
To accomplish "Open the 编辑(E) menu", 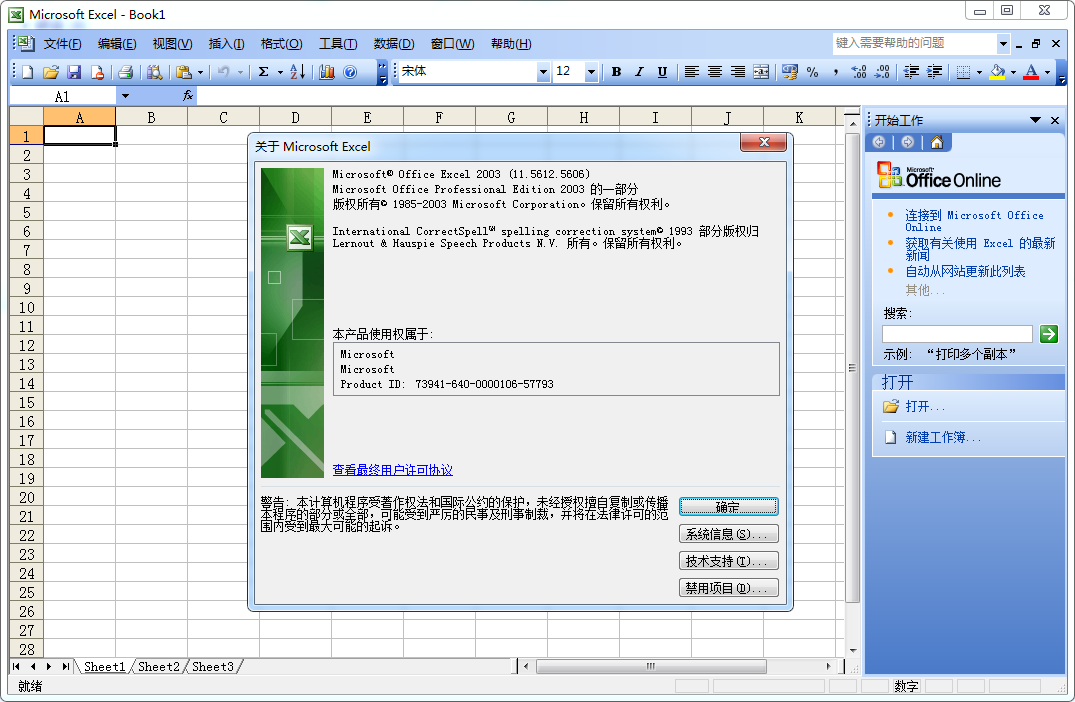I will point(117,44).
